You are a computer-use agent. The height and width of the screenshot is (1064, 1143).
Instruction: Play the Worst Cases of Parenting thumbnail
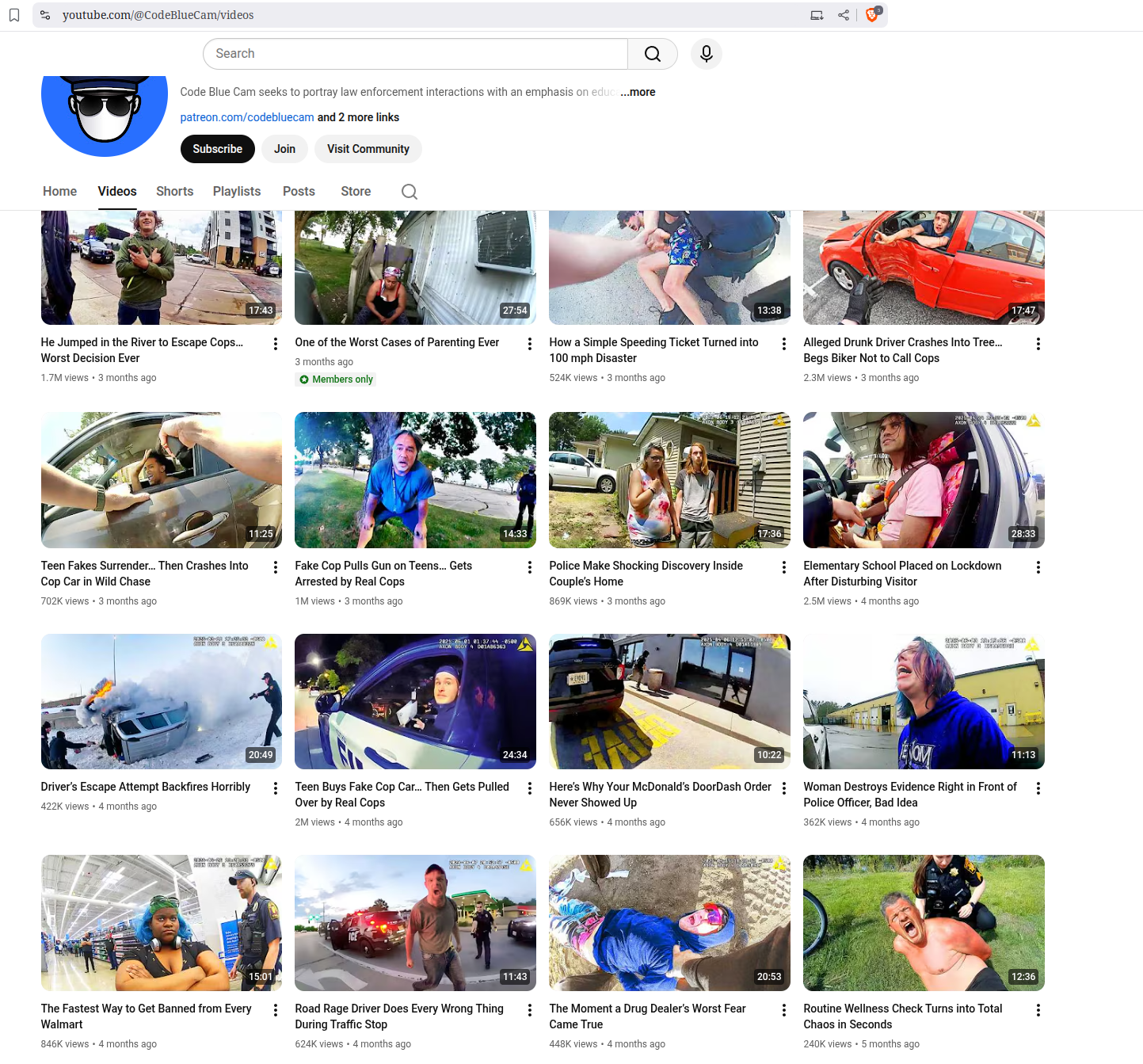click(415, 268)
